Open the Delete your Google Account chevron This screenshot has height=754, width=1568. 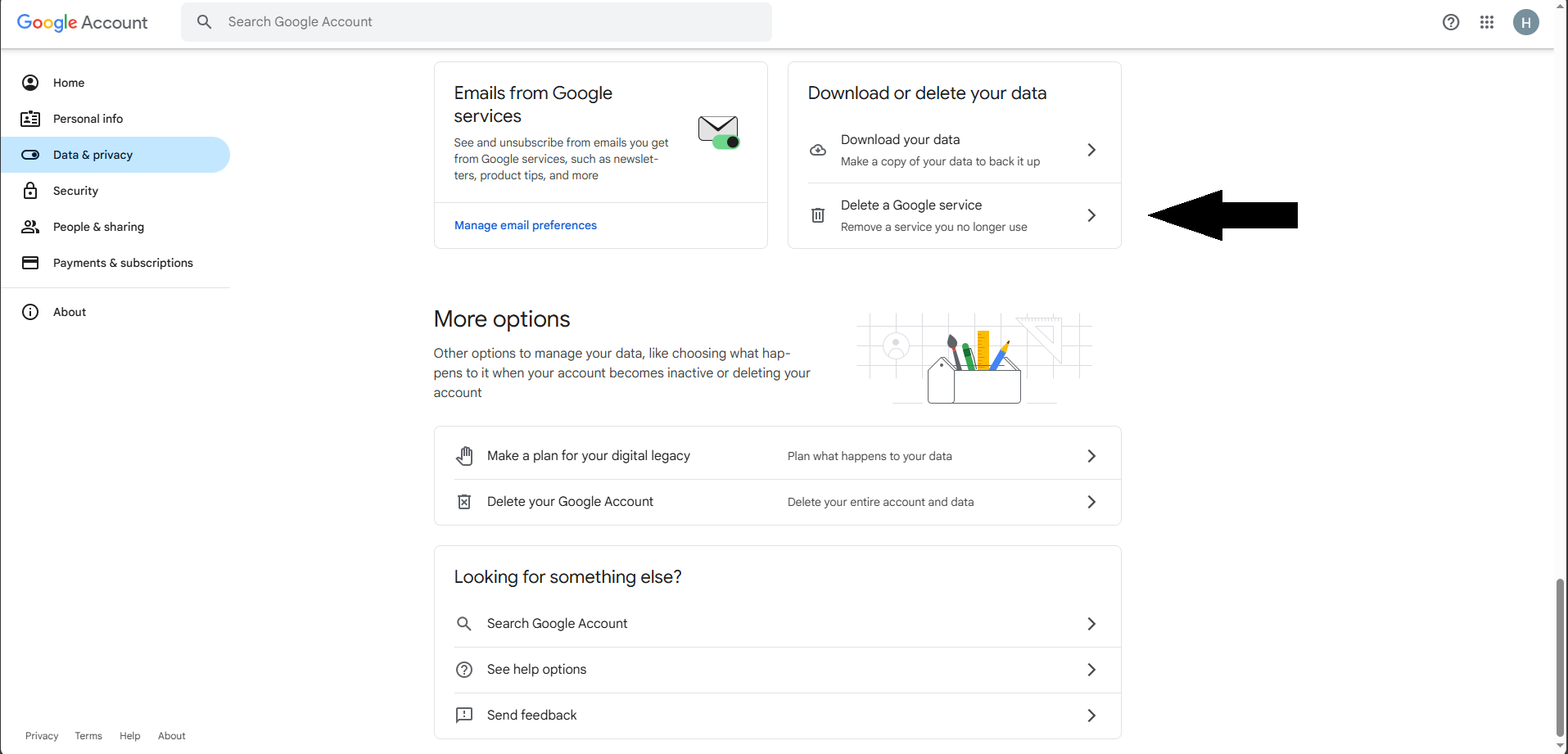(1091, 502)
